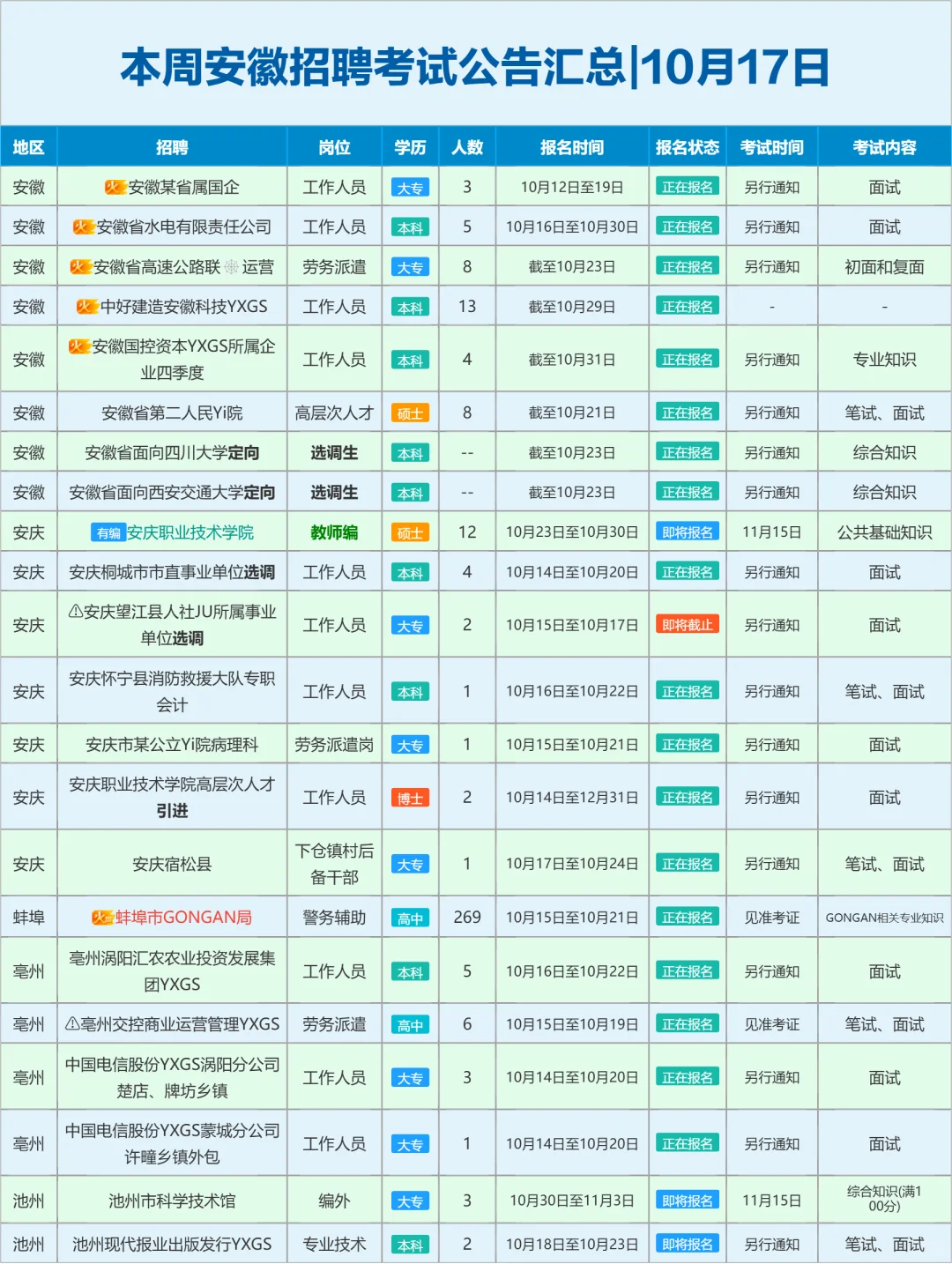Click the 考试时间 column header
This screenshot has width=952, height=1264.
point(772,147)
